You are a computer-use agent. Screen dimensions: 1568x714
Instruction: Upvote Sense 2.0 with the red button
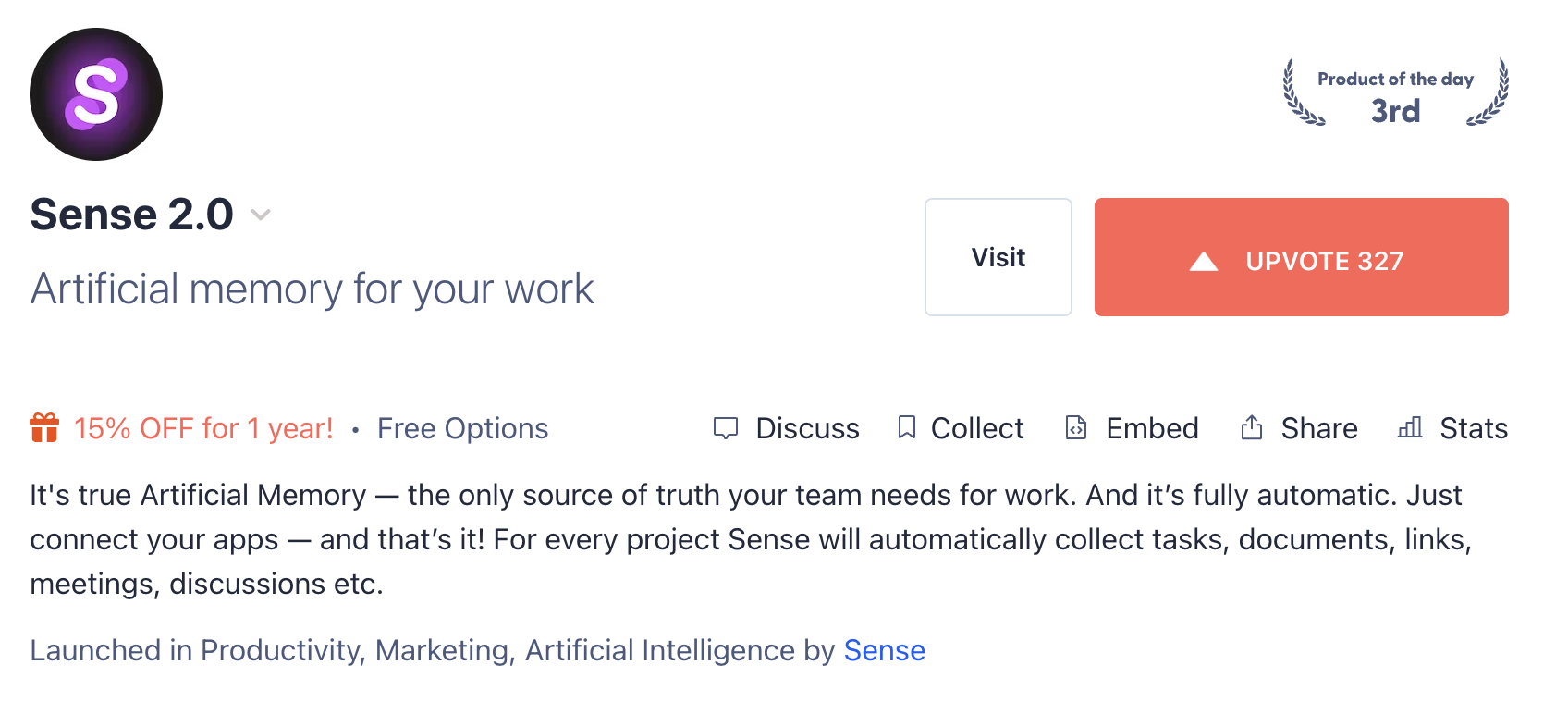[x=1301, y=257]
